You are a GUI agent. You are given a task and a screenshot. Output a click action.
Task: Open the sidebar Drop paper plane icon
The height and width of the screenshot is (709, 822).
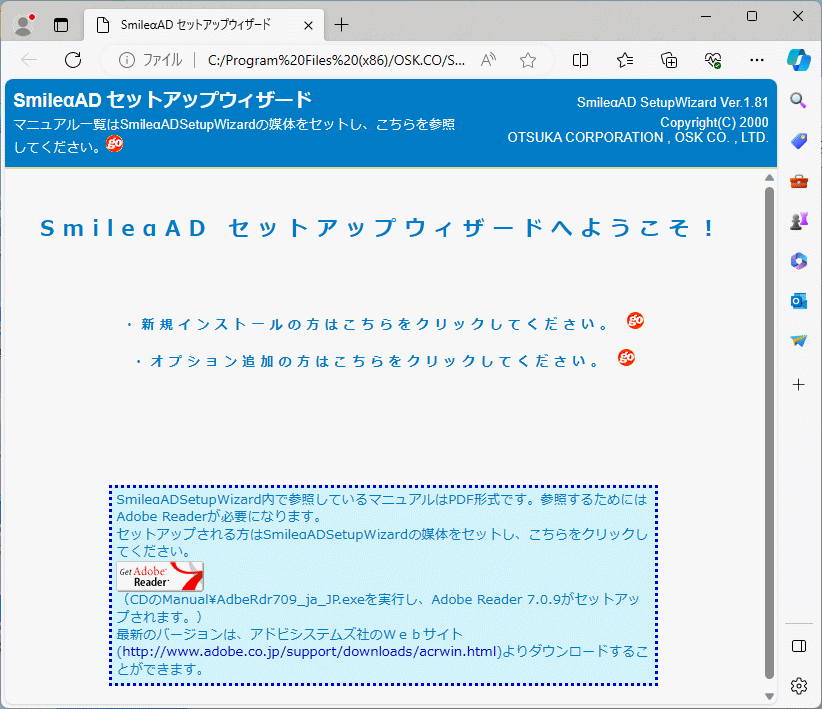pyautogui.click(x=798, y=341)
